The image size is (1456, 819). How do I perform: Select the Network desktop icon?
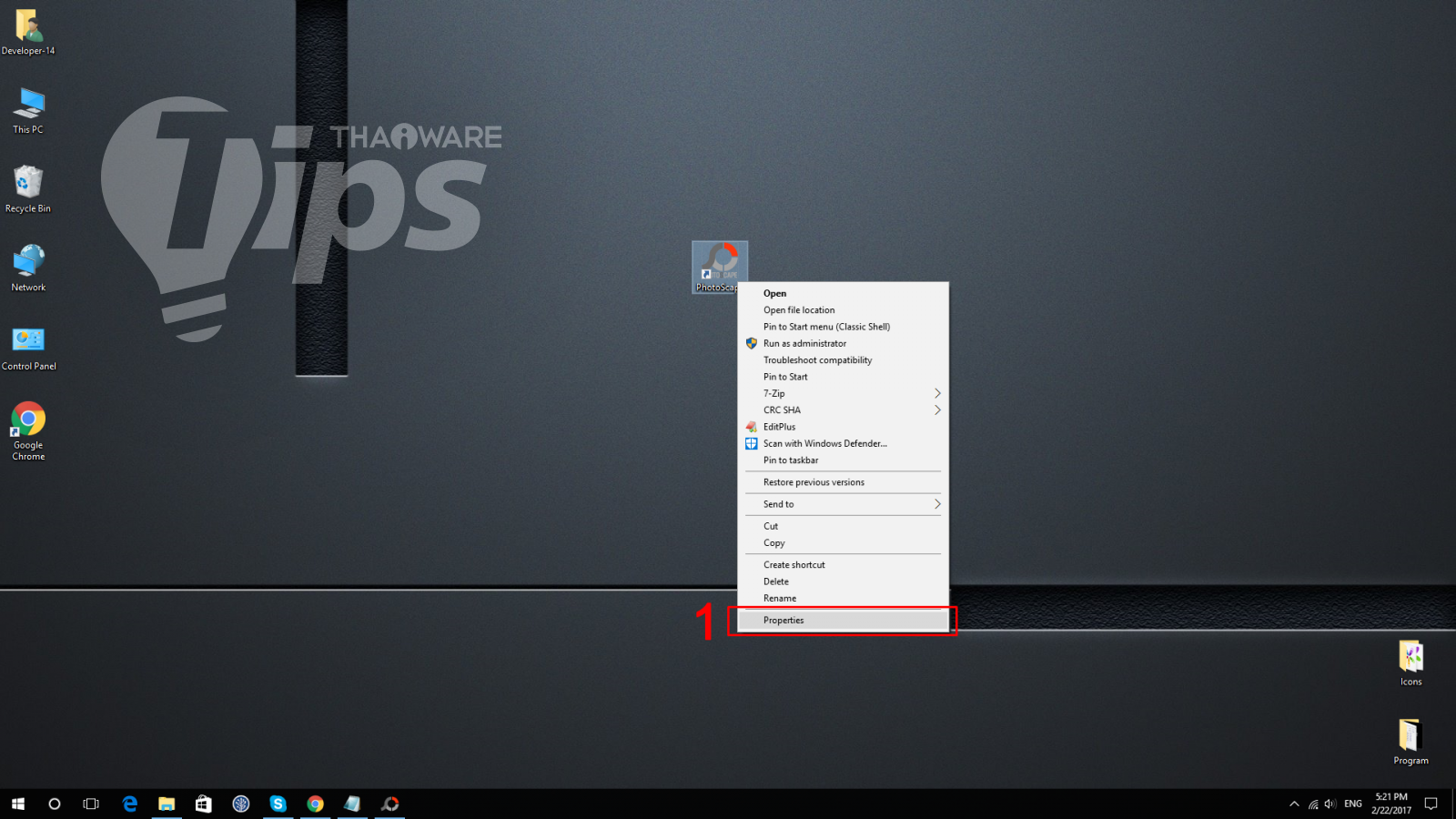tap(28, 268)
